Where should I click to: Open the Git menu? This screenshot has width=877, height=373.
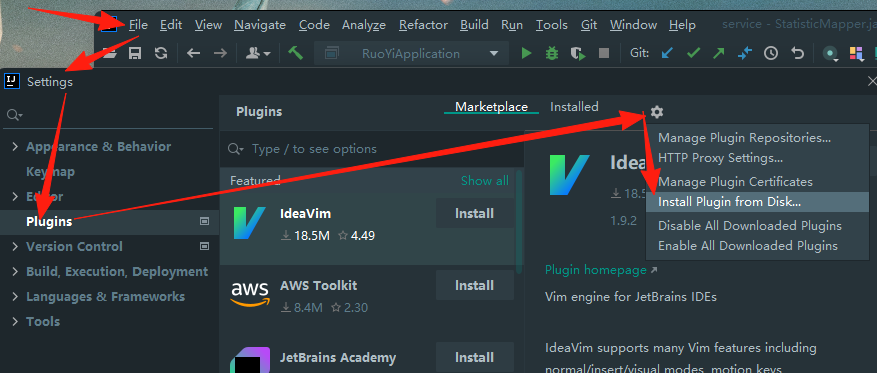[x=589, y=25]
